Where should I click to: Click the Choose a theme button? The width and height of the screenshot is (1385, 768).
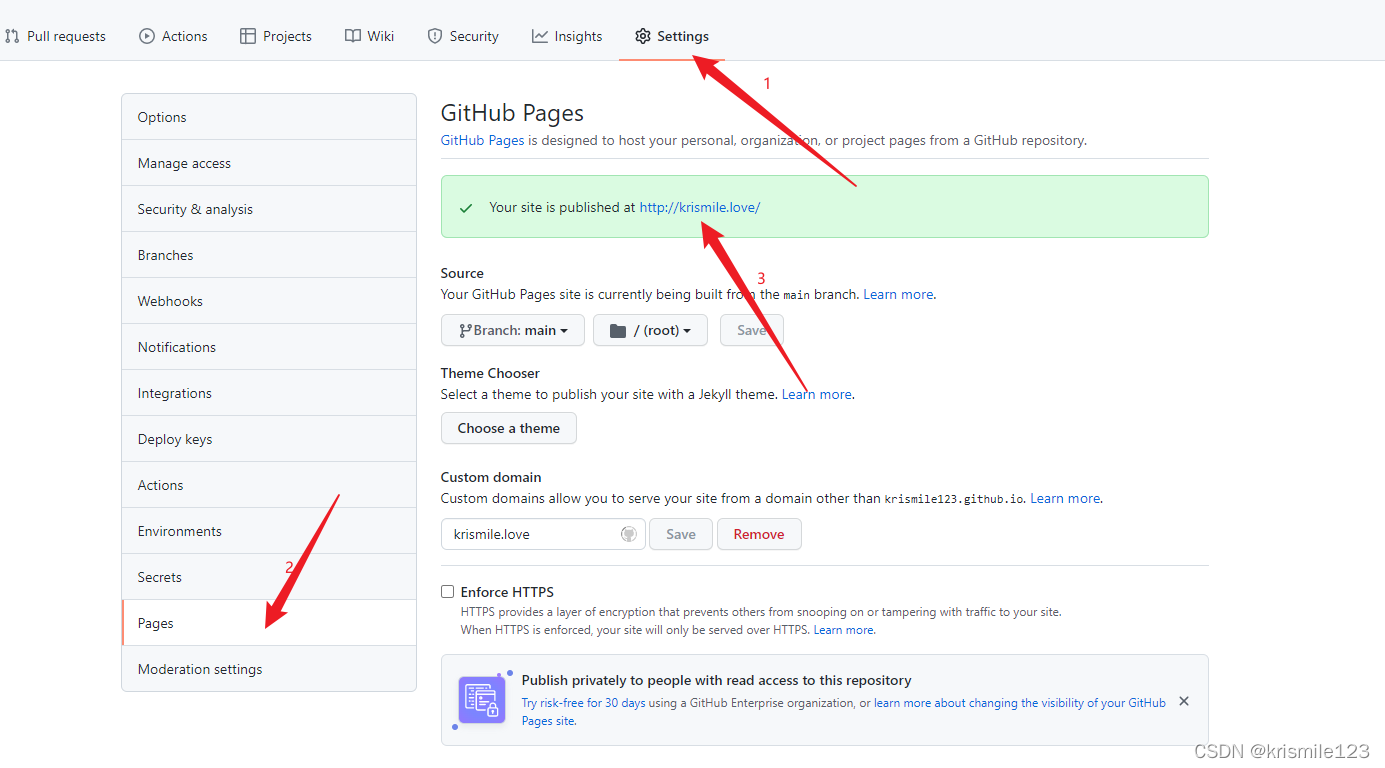pyautogui.click(x=509, y=428)
